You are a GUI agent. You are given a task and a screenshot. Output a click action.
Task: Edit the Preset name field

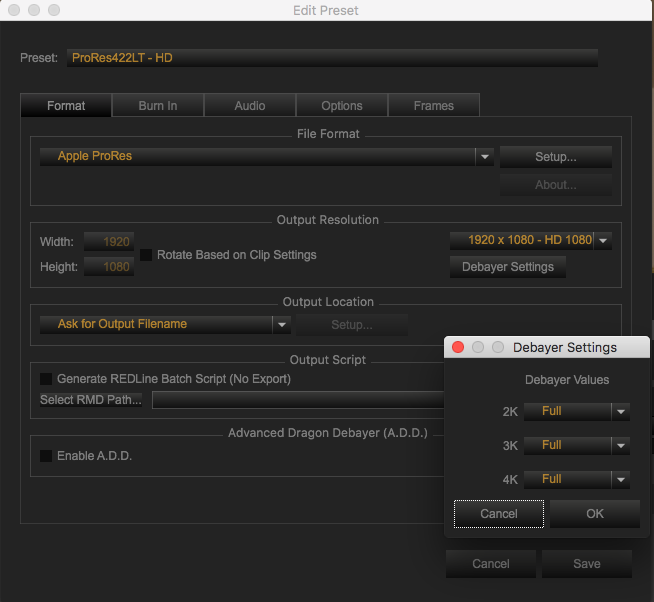tap(332, 58)
